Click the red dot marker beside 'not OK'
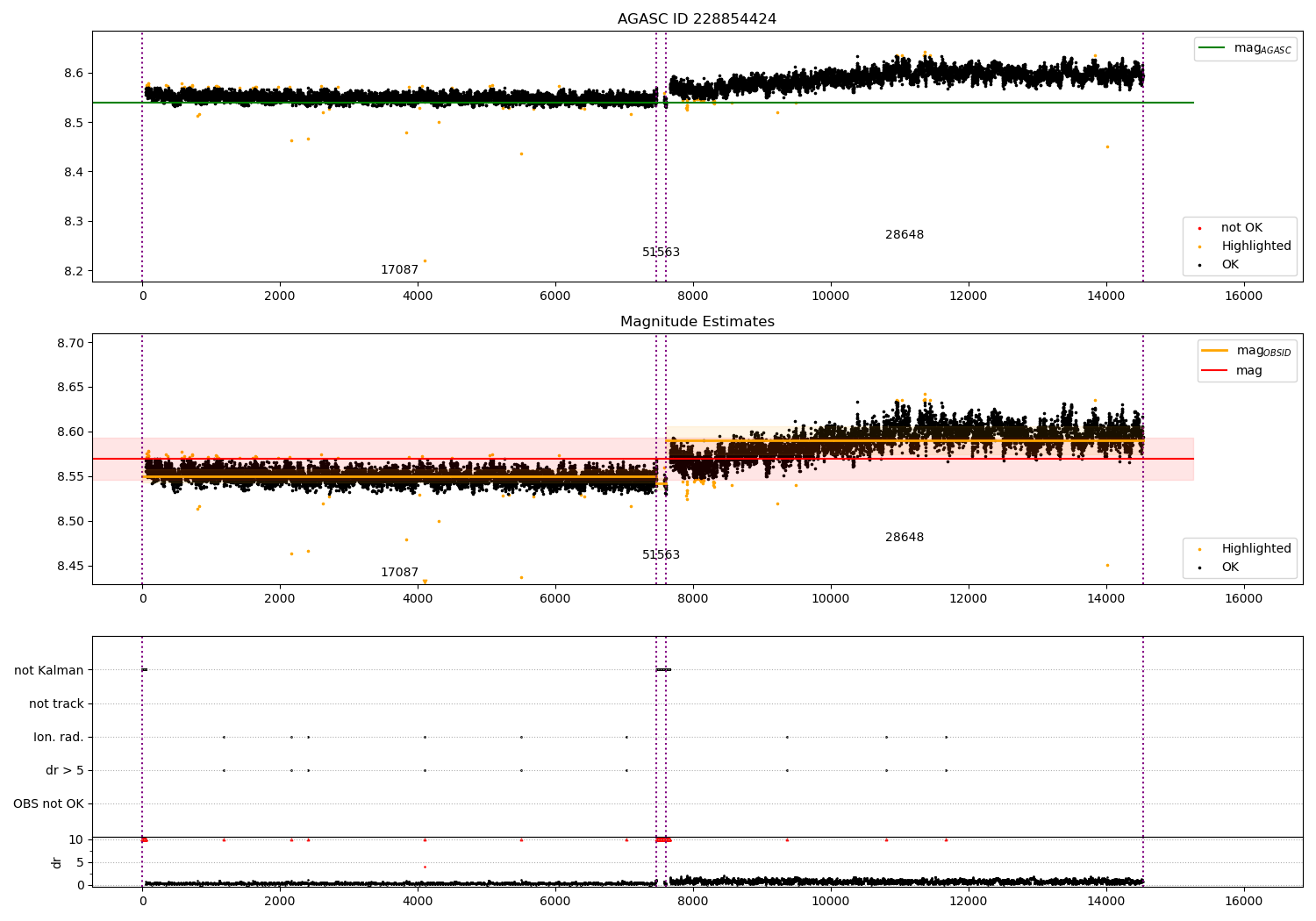 1199,229
